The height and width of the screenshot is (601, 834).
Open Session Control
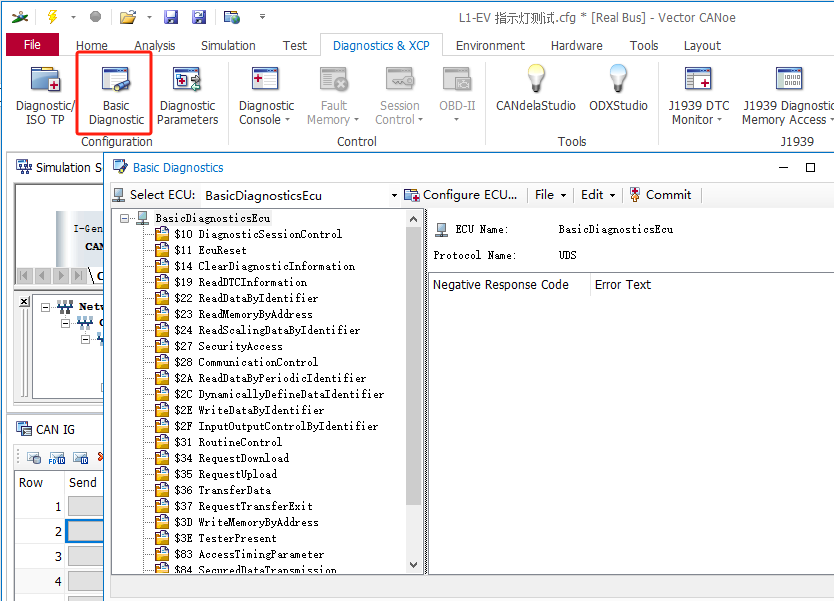[399, 96]
